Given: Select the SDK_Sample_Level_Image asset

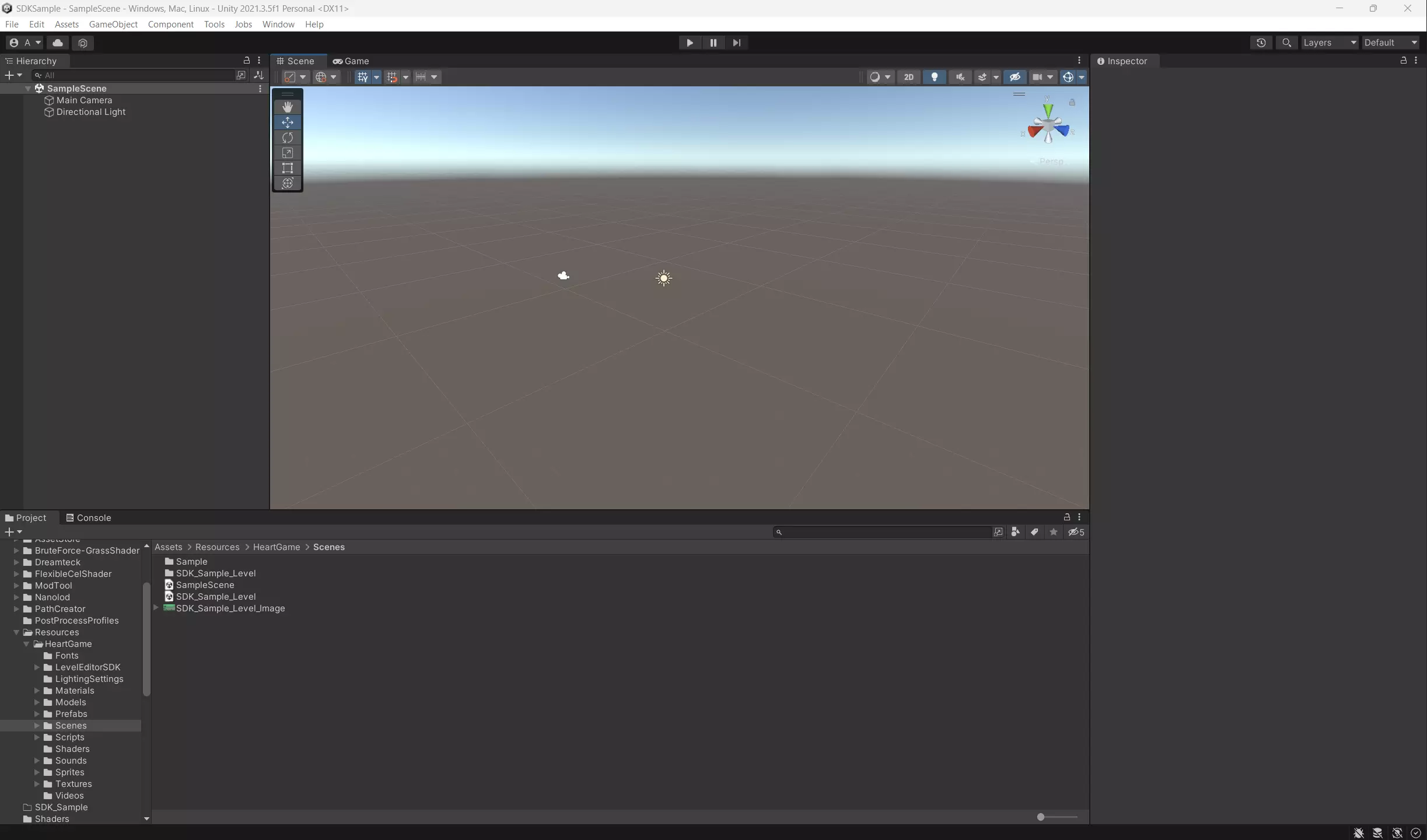Looking at the screenshot, I should [x=230, y=608].
